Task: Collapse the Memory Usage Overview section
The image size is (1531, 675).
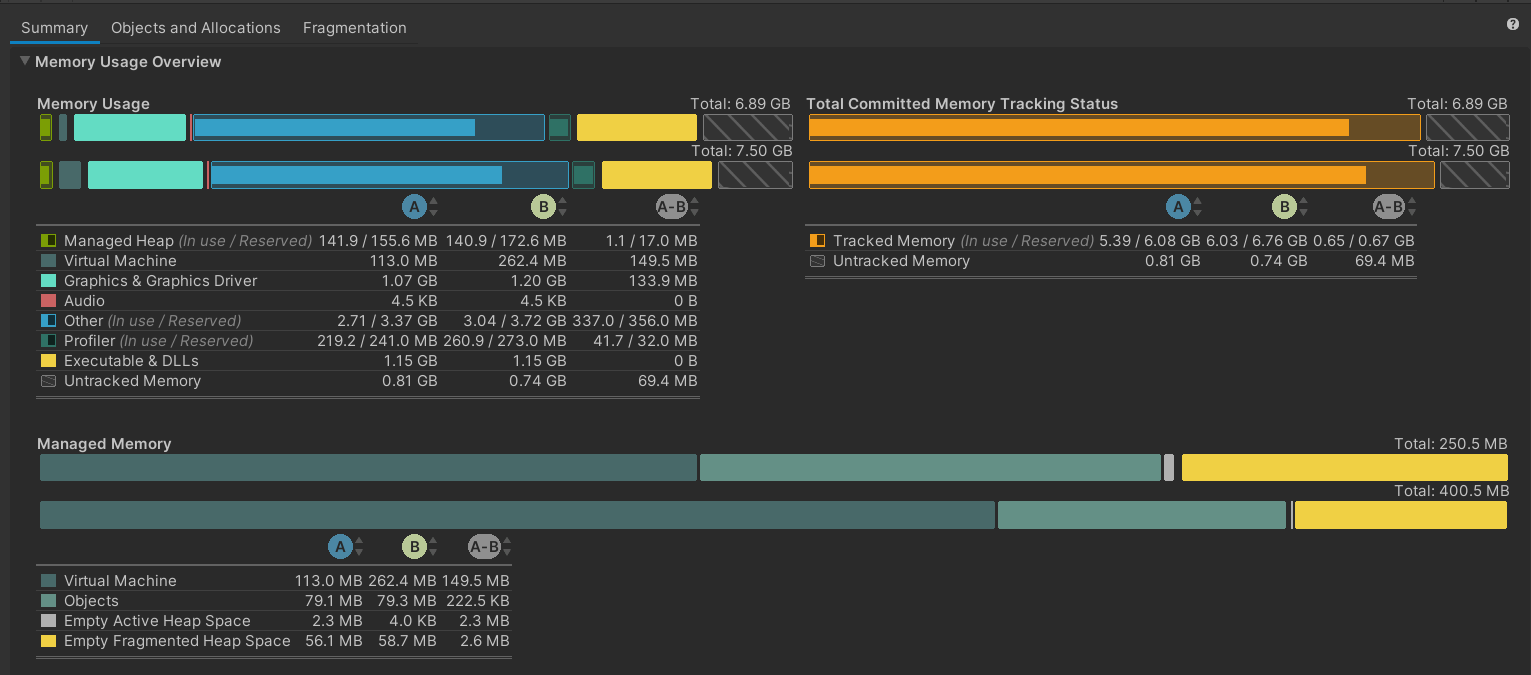Action: pyautogui.click(x=24, y=61)
